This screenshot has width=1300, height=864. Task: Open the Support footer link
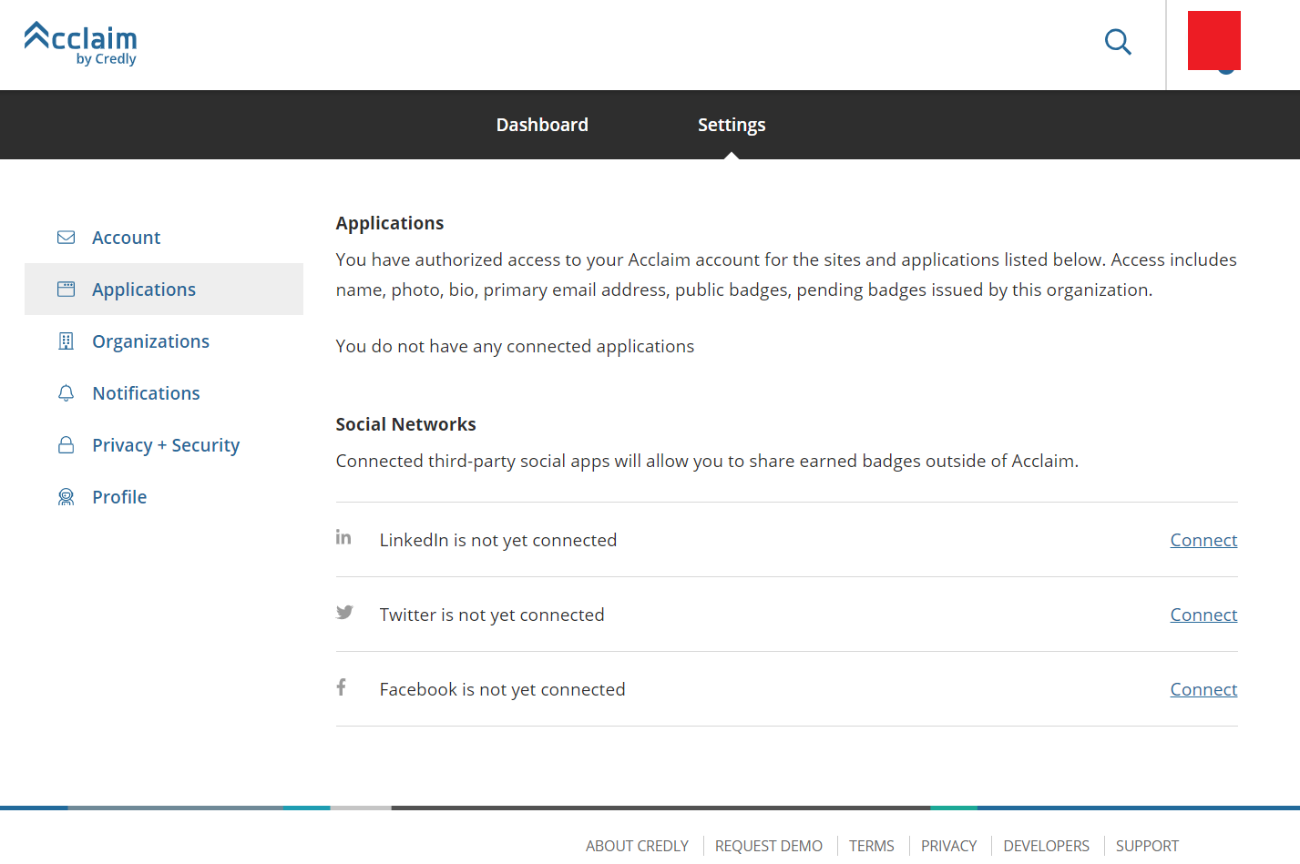(1147, 846)
